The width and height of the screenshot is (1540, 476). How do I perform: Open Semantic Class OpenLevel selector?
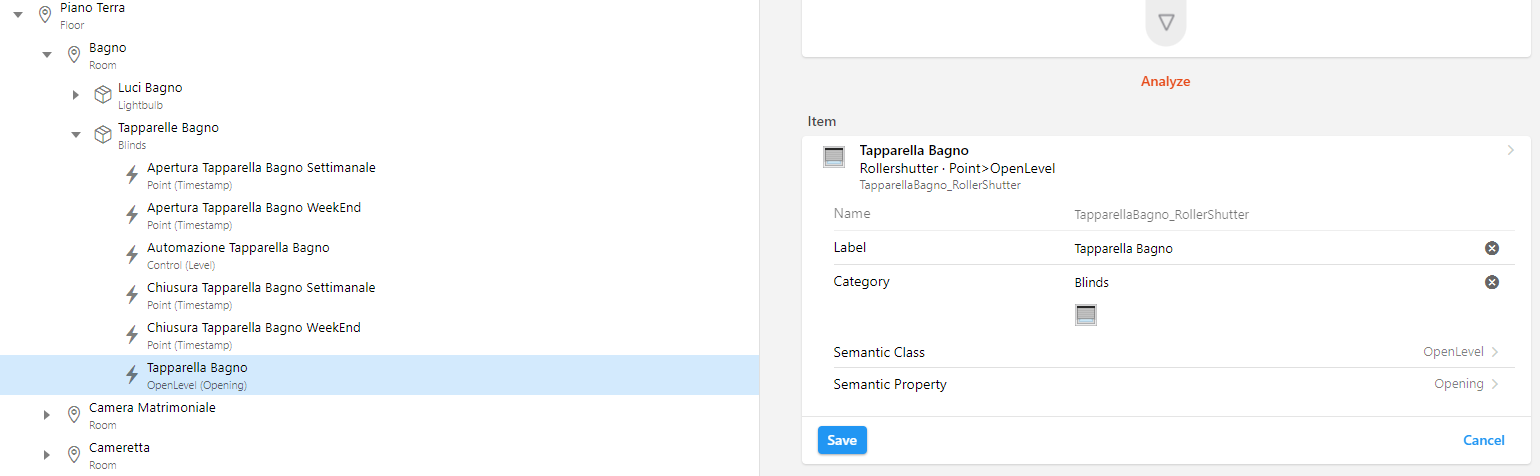pos(1460,352)
